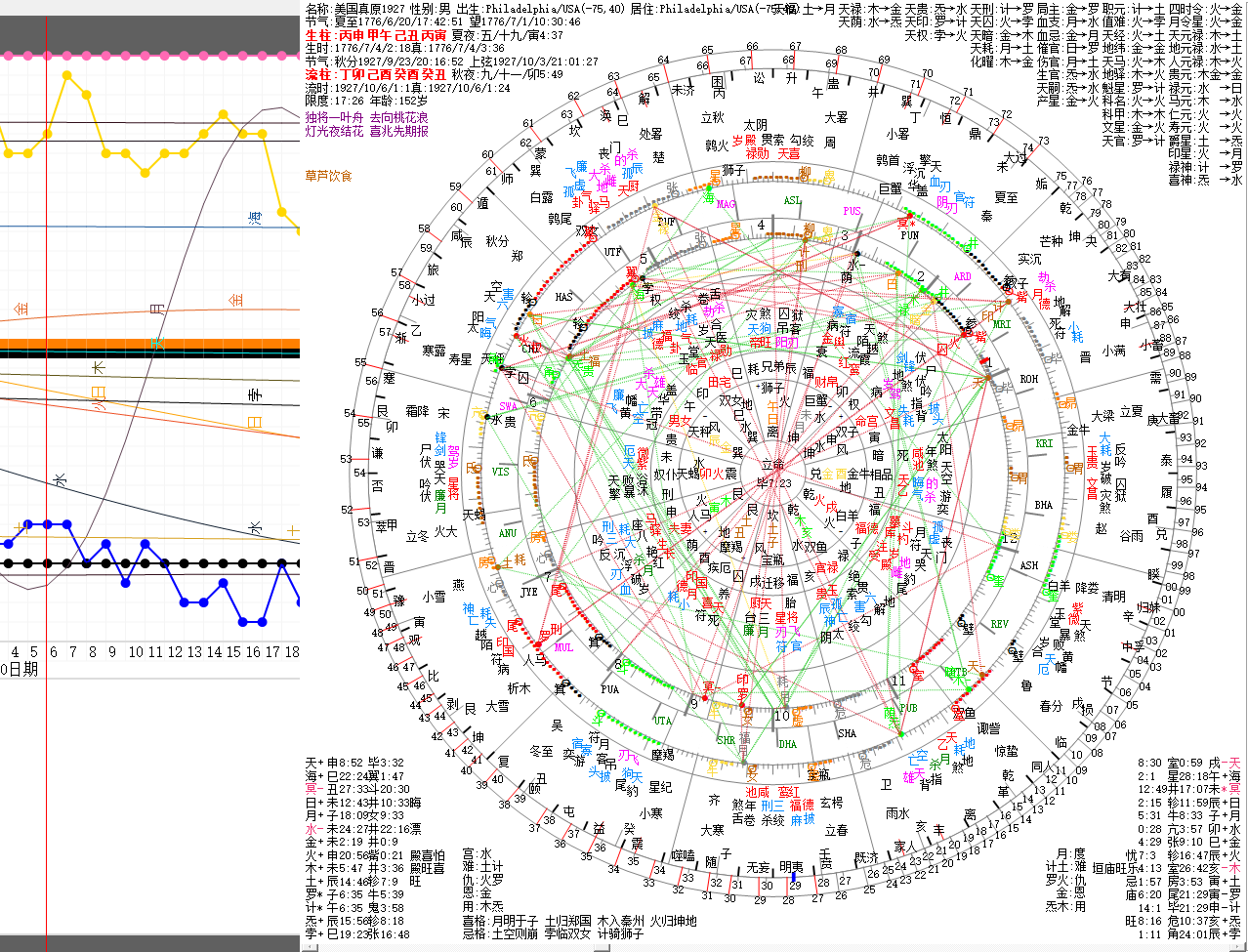Image resolution: width=1248 pixels, height=952 pixels.
Task: Select the ROH label on wheel
Action: pyautogui.click(x=1028, y=379)
